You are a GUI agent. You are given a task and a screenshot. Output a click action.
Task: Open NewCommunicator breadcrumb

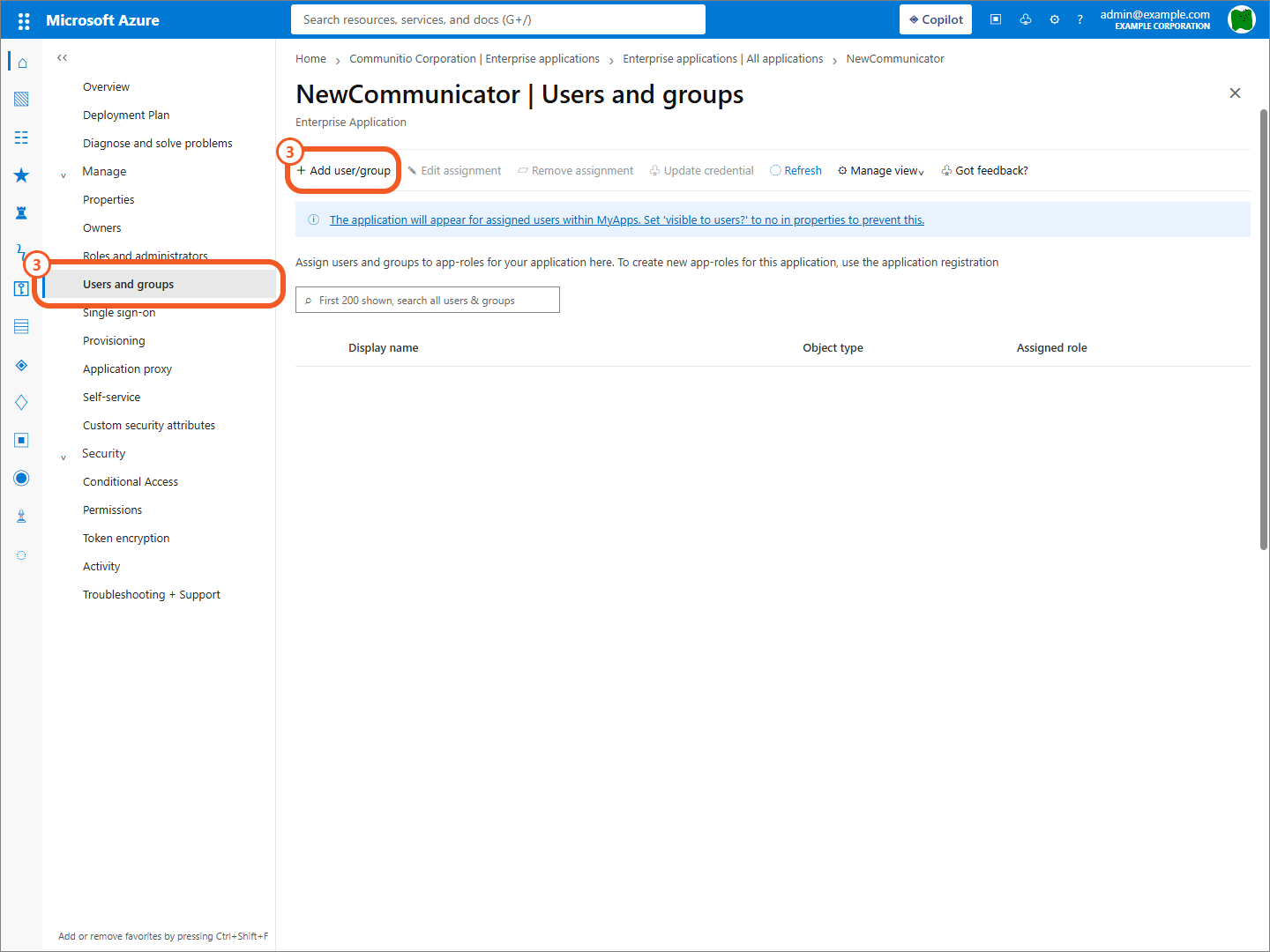(x=895, y=59)
